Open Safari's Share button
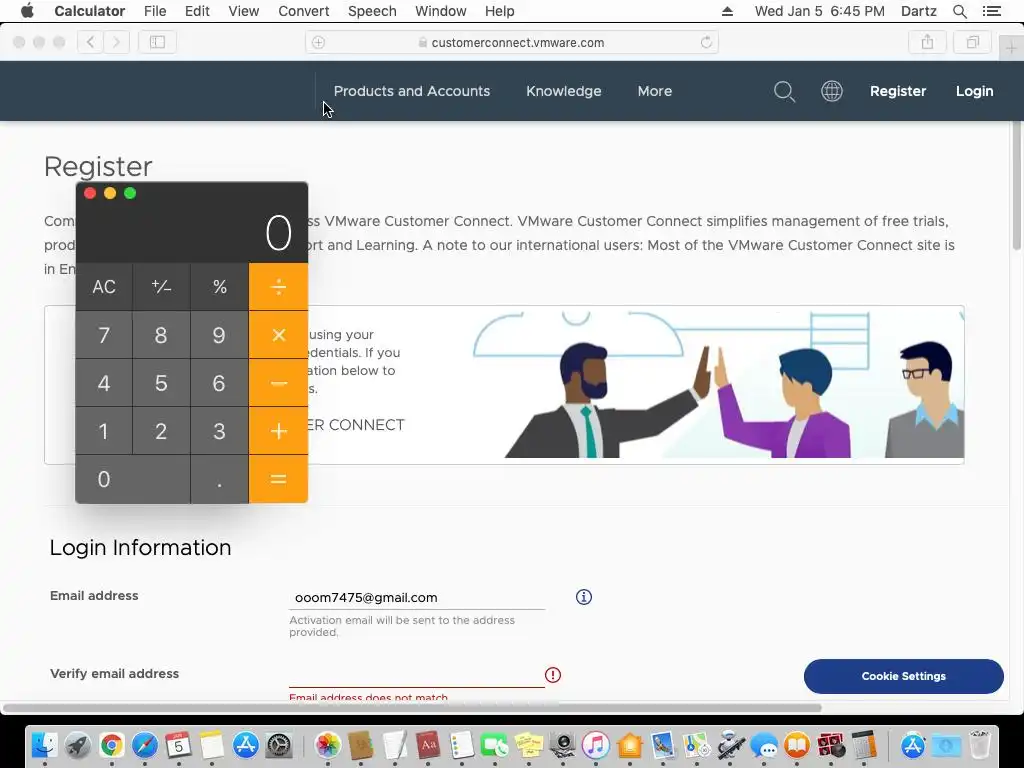Screen dimensions: 1024x768 (x=927, y=42)
